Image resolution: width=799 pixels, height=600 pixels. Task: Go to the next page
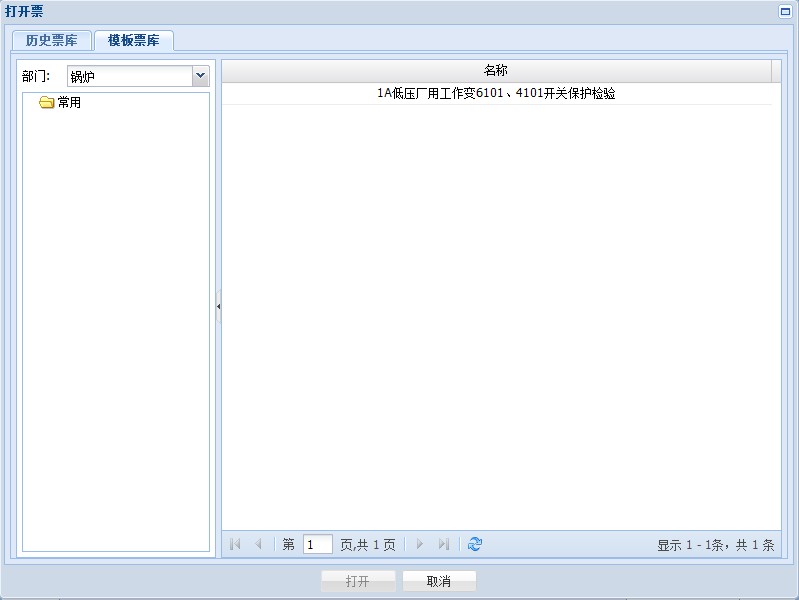tap(420, 544)
